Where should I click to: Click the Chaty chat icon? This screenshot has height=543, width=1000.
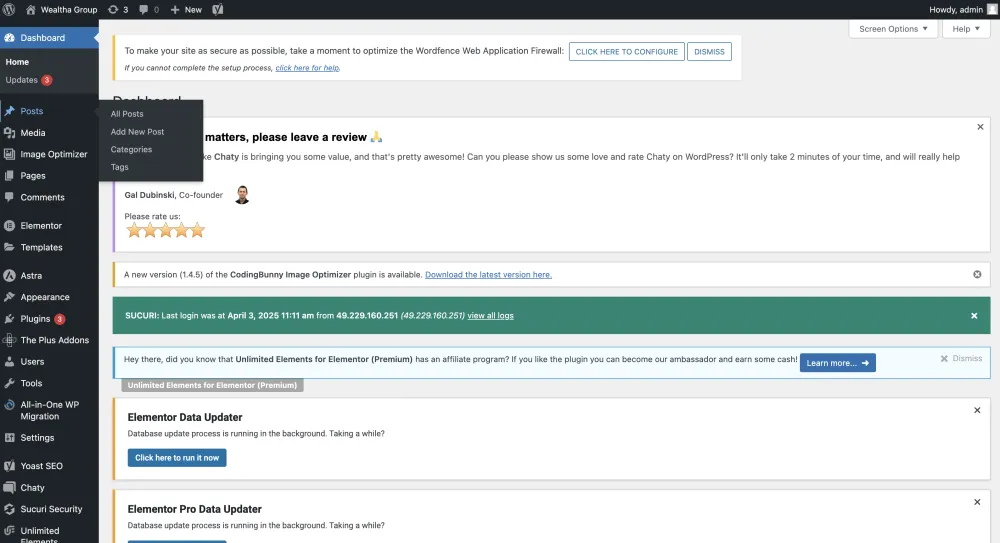click(10, 487)
